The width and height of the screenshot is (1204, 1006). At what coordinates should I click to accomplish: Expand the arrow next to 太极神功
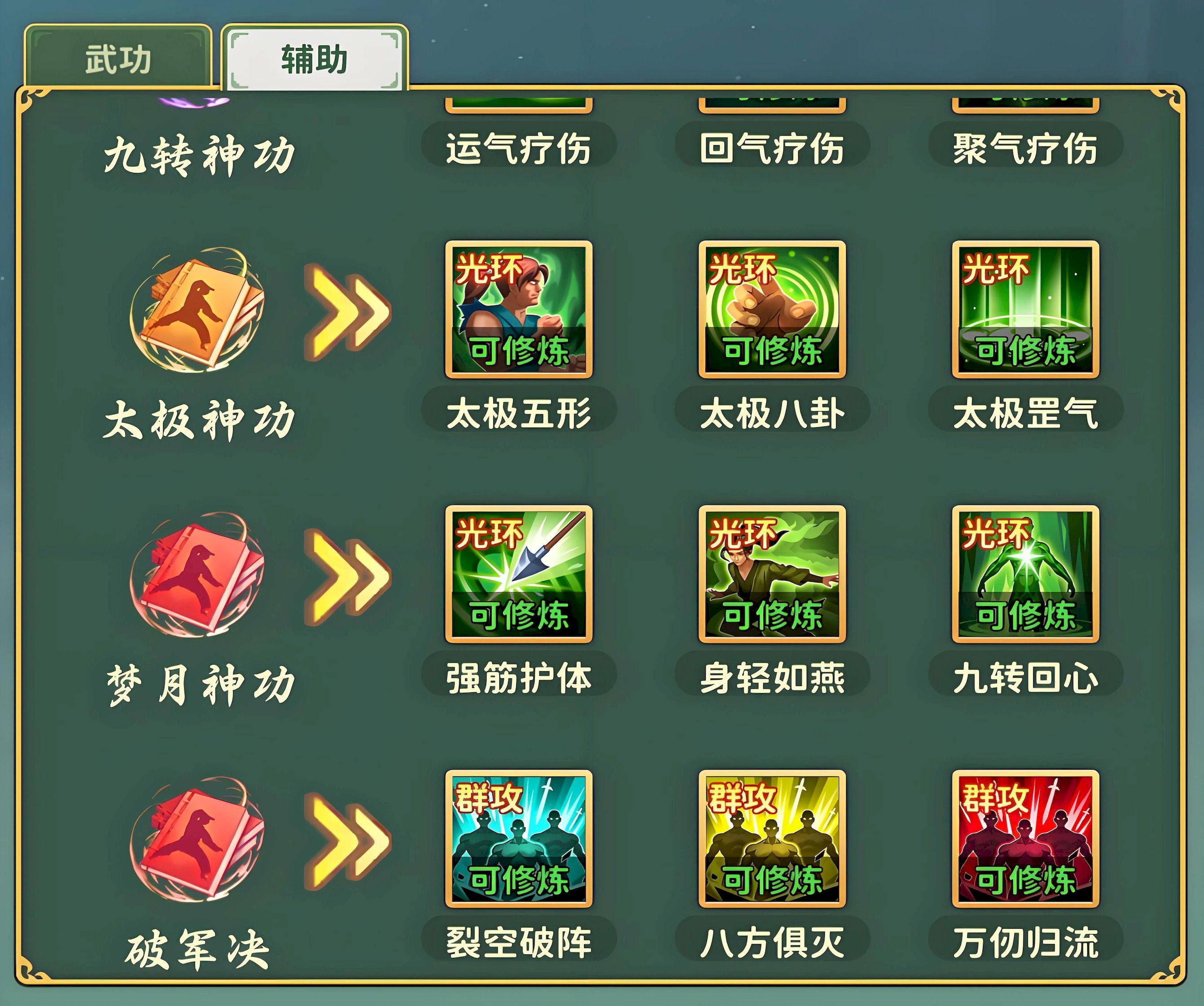coord(347,312)
